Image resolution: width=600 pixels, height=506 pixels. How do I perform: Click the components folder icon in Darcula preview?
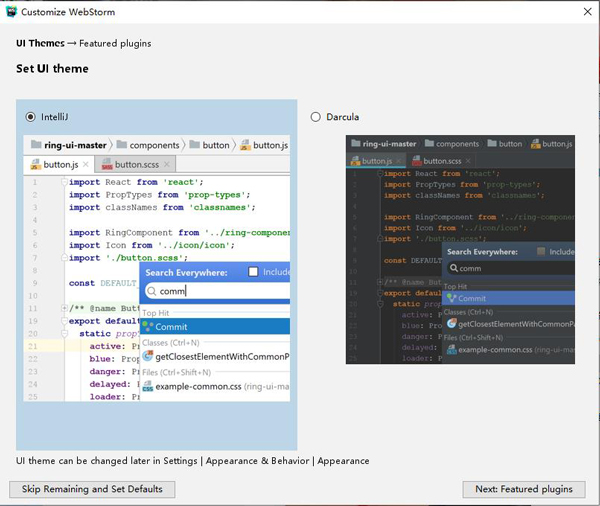click(x=429, y=143)
